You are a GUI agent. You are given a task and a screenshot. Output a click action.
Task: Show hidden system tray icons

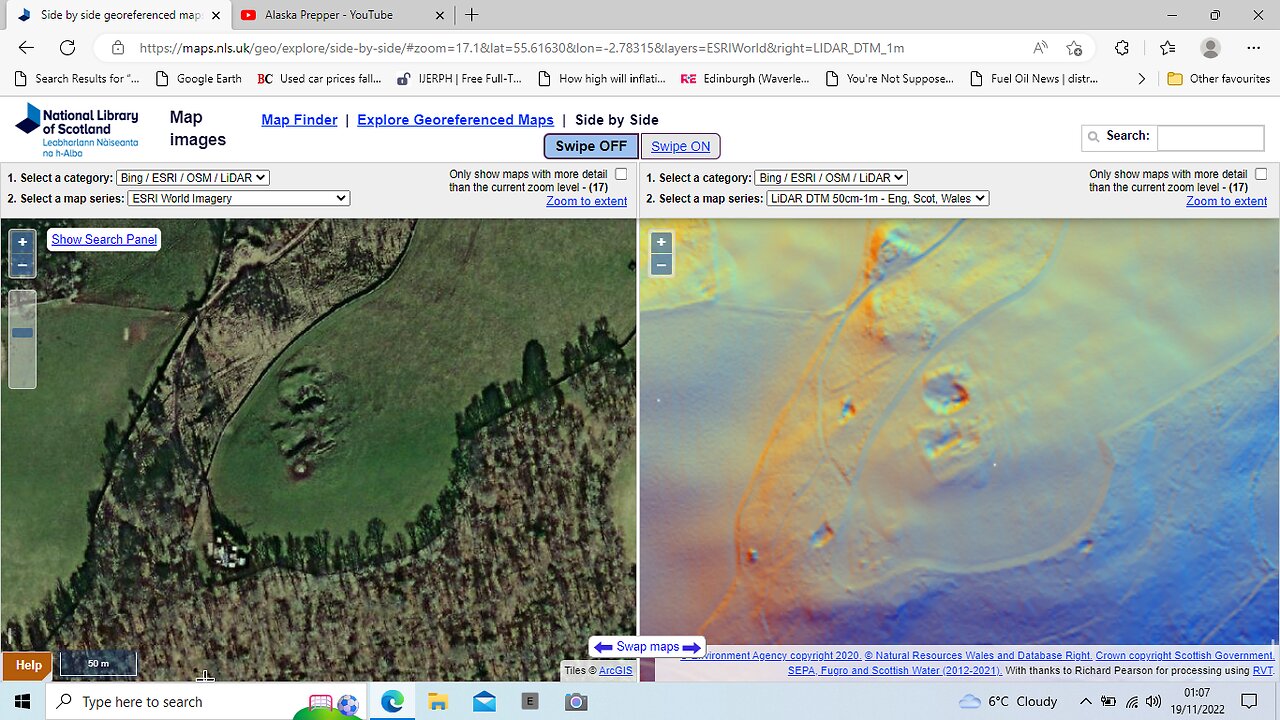coord(1085,702)
